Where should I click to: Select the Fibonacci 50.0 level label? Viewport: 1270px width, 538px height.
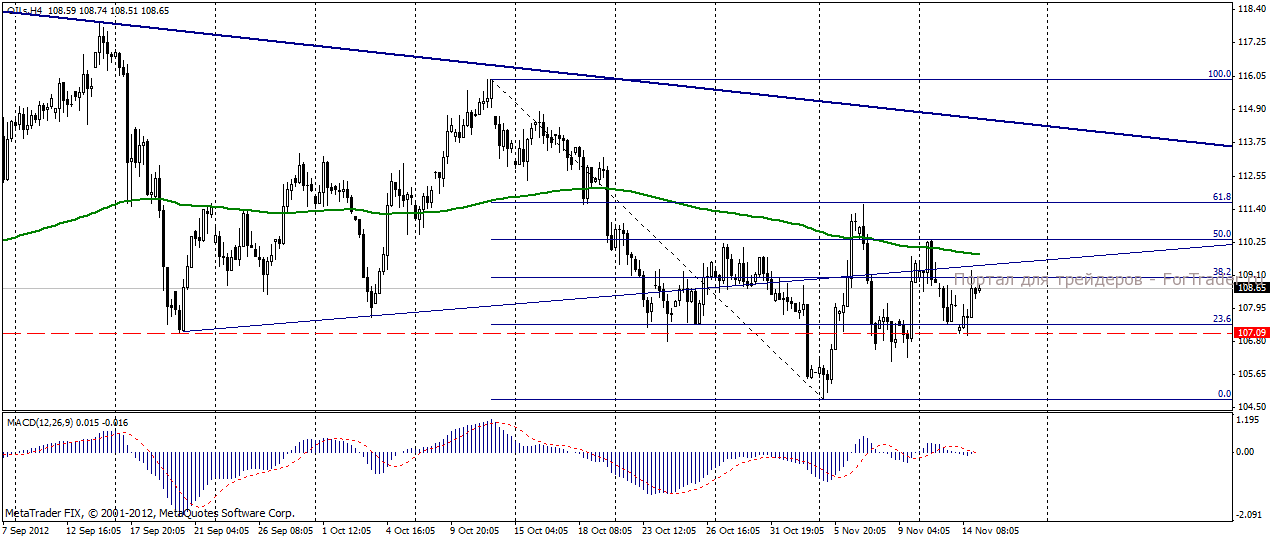coord(1221,234)
